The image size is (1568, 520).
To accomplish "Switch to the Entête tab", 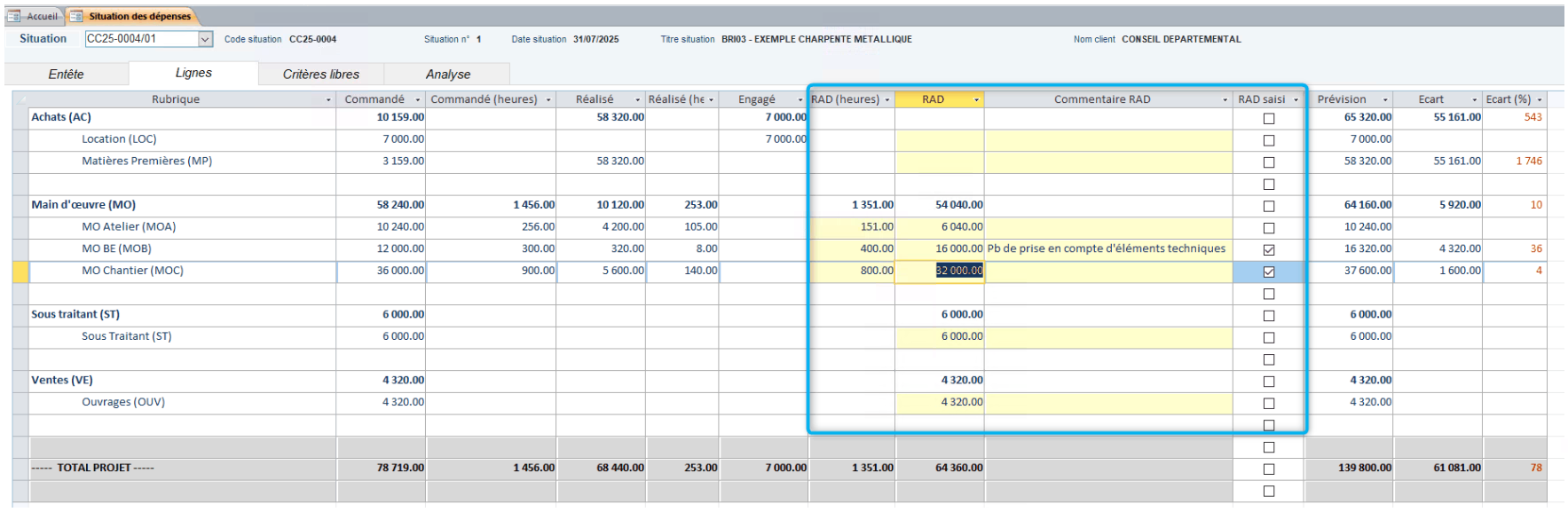I will (67, 75).
